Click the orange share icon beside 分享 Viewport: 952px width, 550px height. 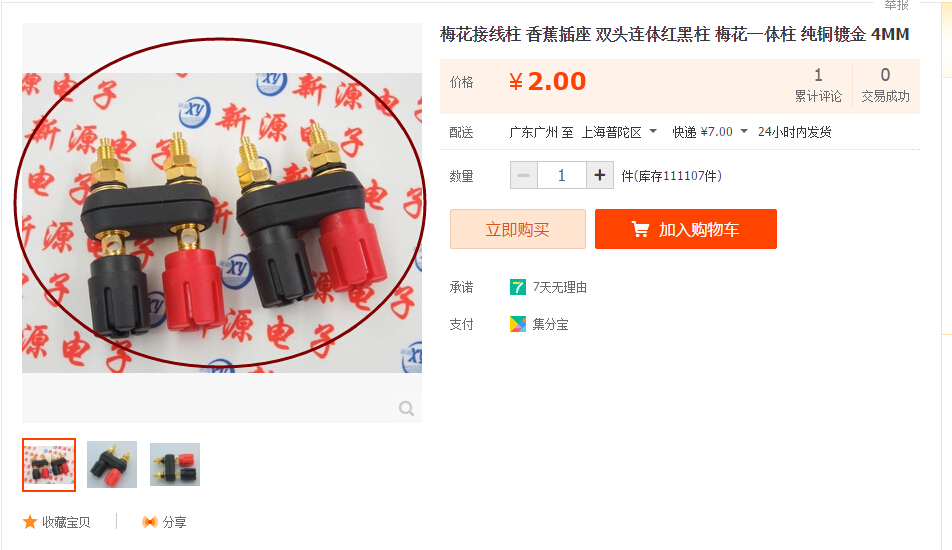(149, 522)
